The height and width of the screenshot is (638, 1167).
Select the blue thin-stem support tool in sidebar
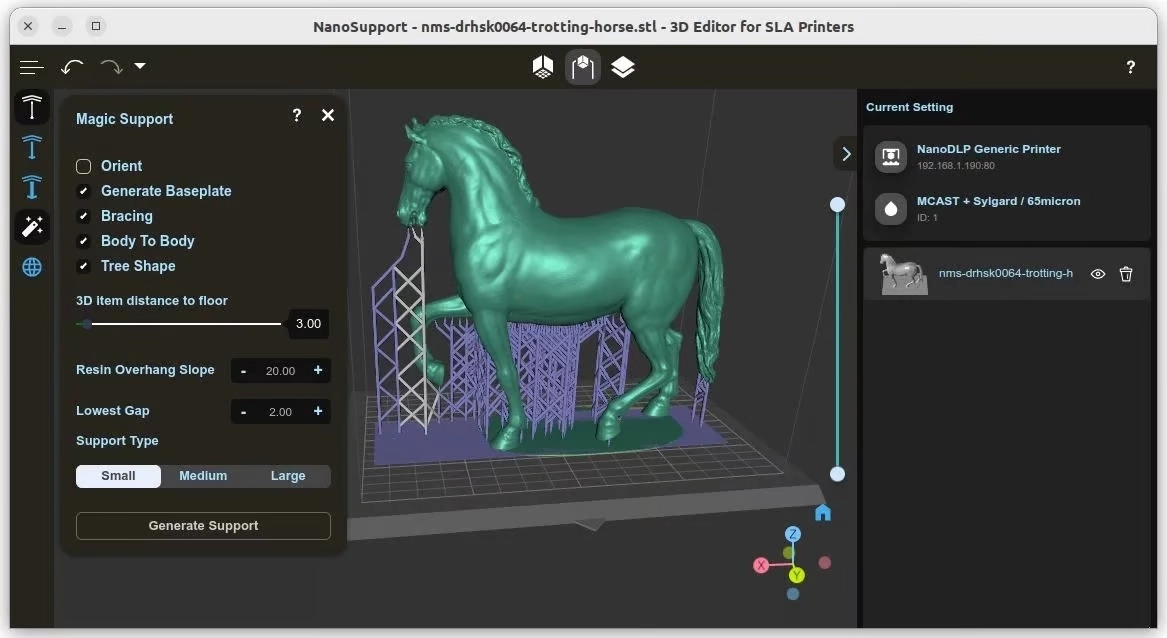32,147
